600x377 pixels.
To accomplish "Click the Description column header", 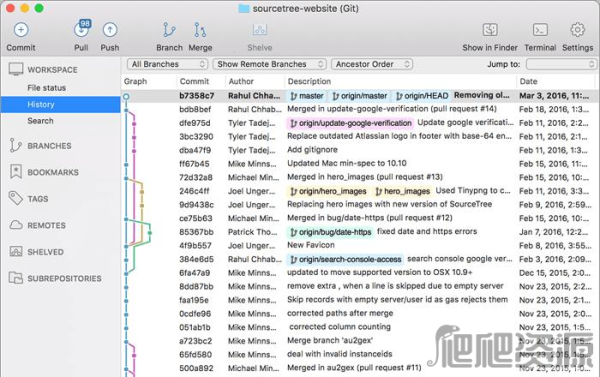I will click(309, 81).
